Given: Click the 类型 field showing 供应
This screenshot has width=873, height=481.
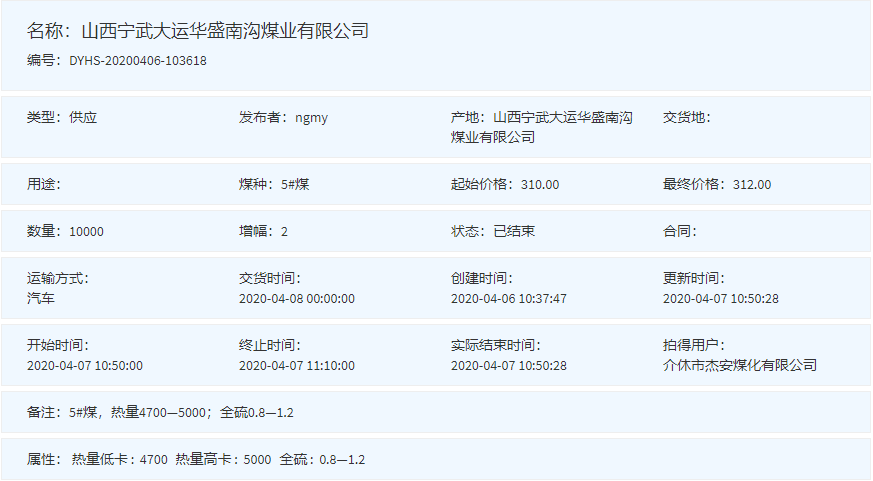Looking at the screenshot, I should pyautogui.click(x=62, y=117).
